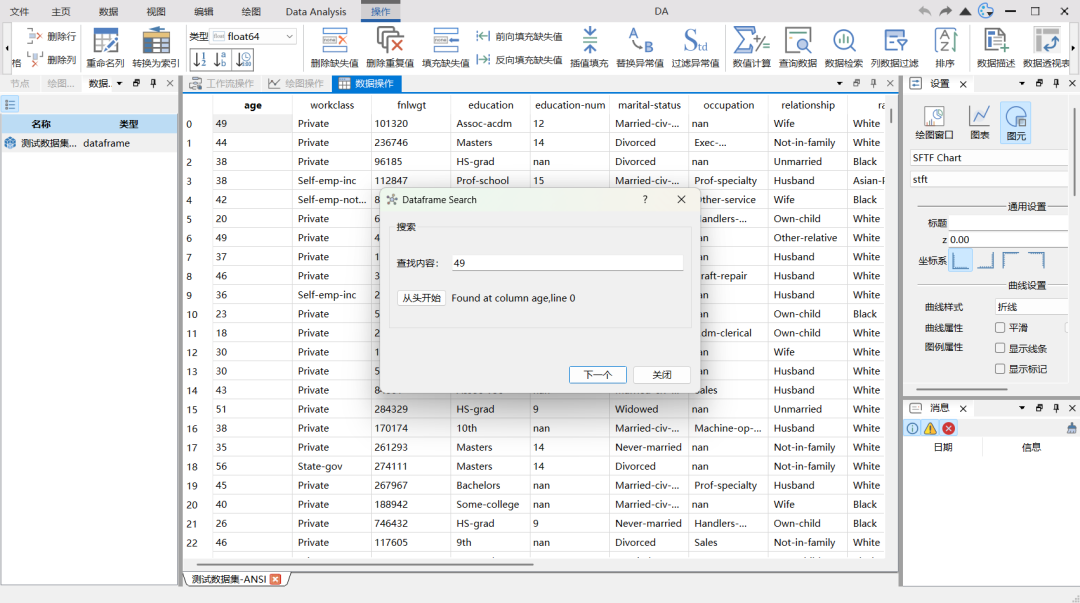Viewport: 1080px width, 603px height.
Task: Switch to the Data Analysis ribbon tab
Action: click(315, 11)
